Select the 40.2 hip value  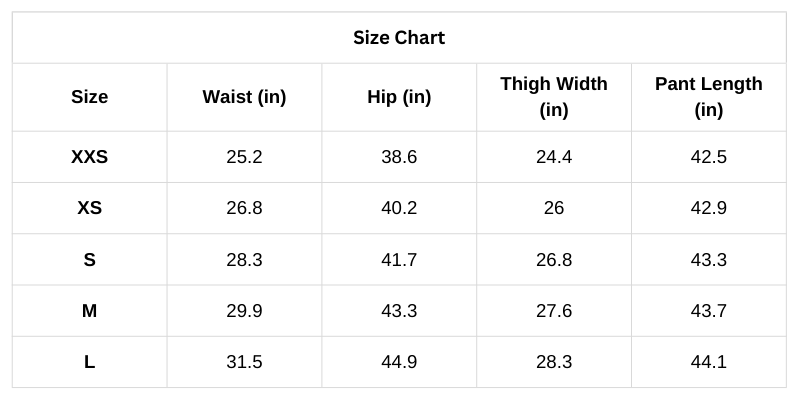399,208
